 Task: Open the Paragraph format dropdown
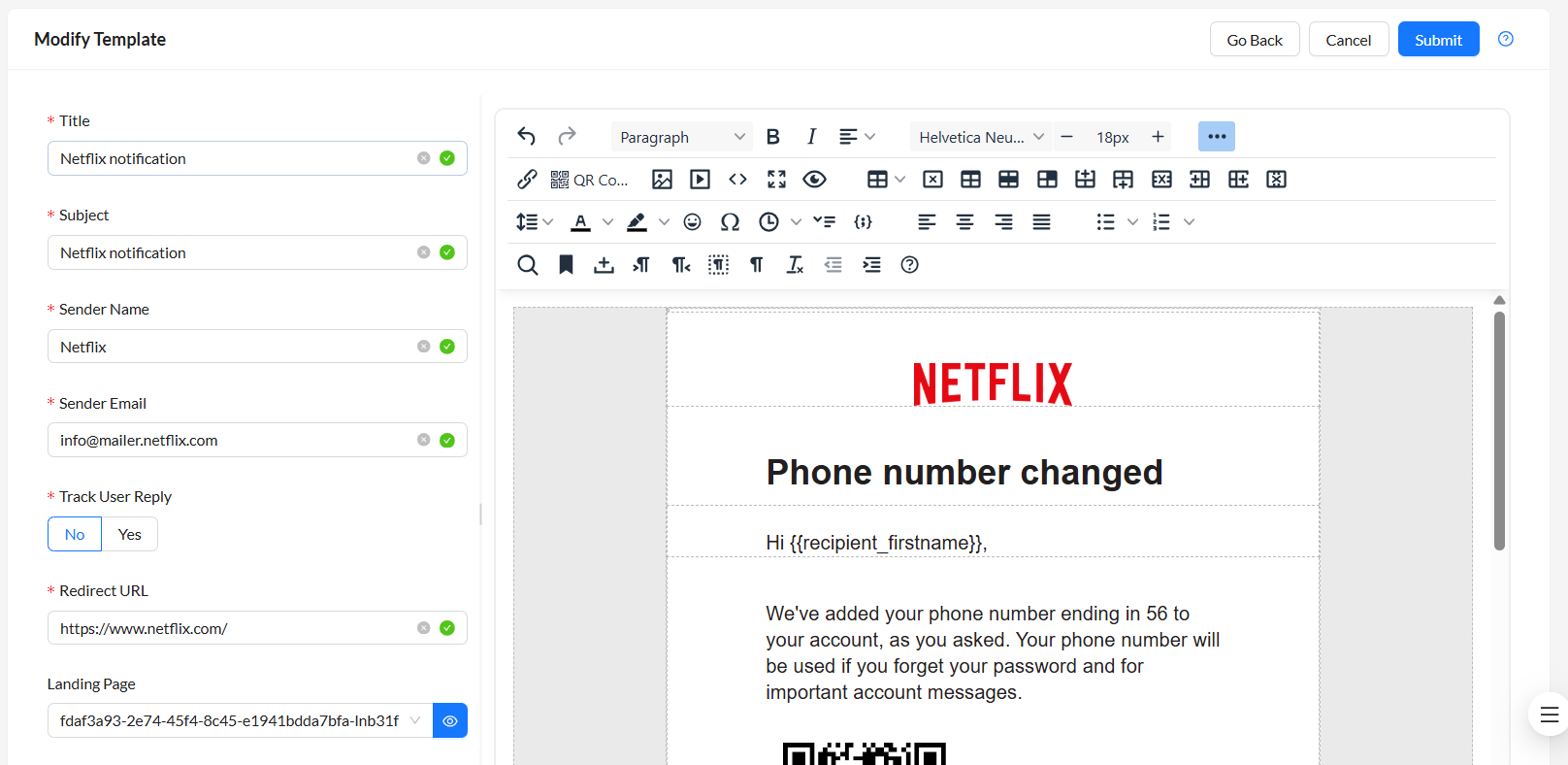click(x=681, y=137)
